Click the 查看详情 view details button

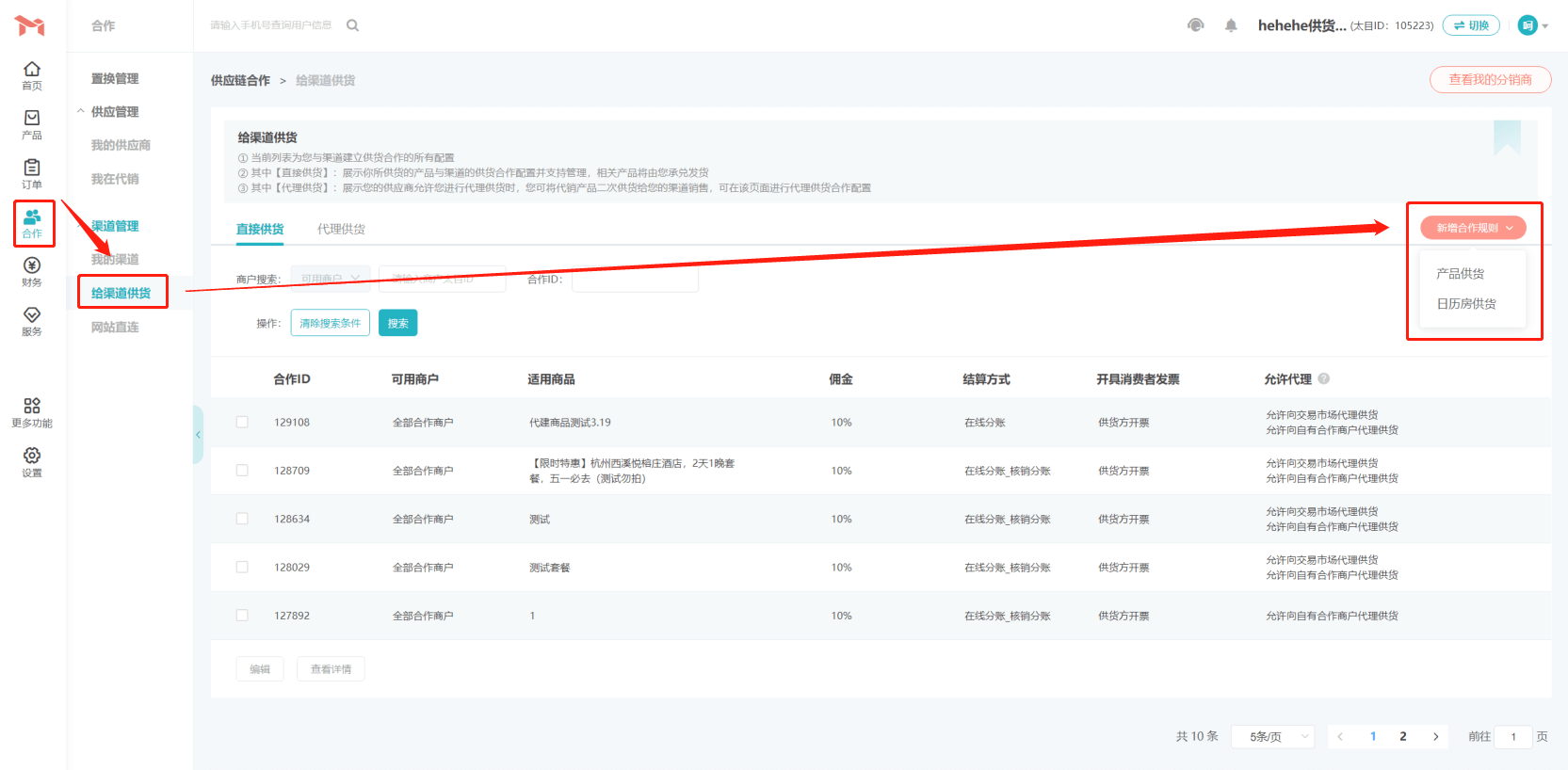(x=331, y=669)
